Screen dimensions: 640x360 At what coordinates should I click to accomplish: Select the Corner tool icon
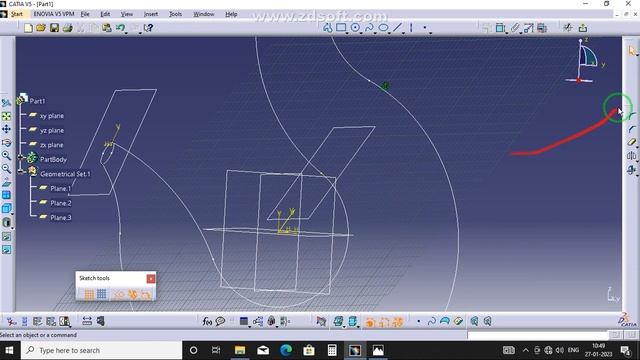pyautogui.click(x=631, y=116)
